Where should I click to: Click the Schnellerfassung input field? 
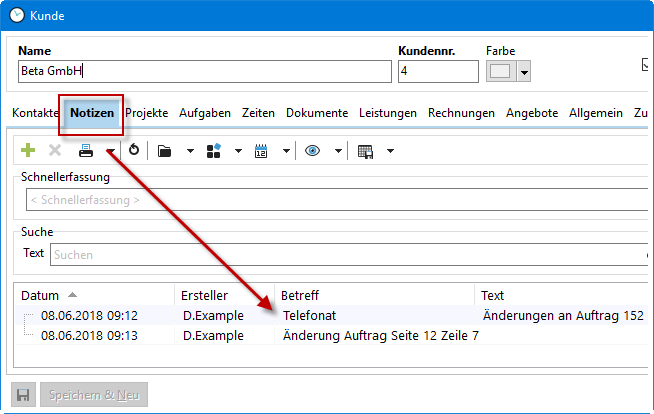click(x=335, y=199)
